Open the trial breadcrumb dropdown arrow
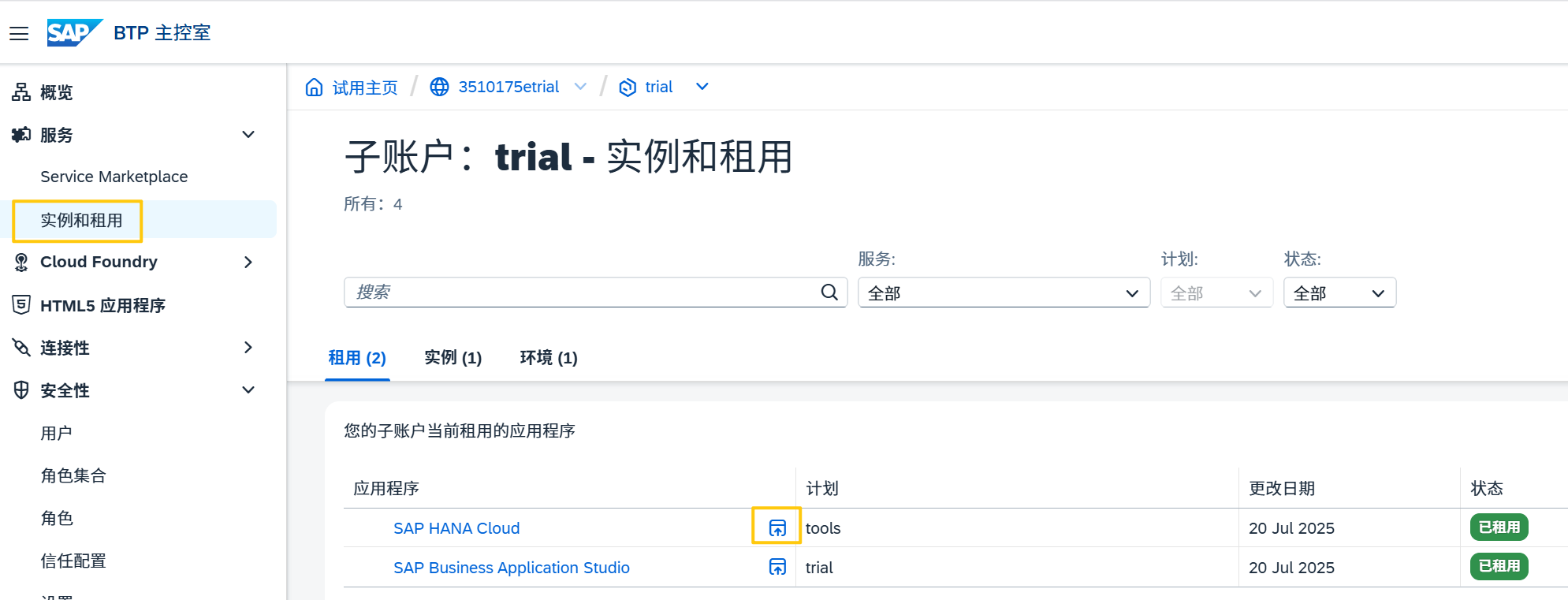 pyautogui.click(x=702, y=87)
